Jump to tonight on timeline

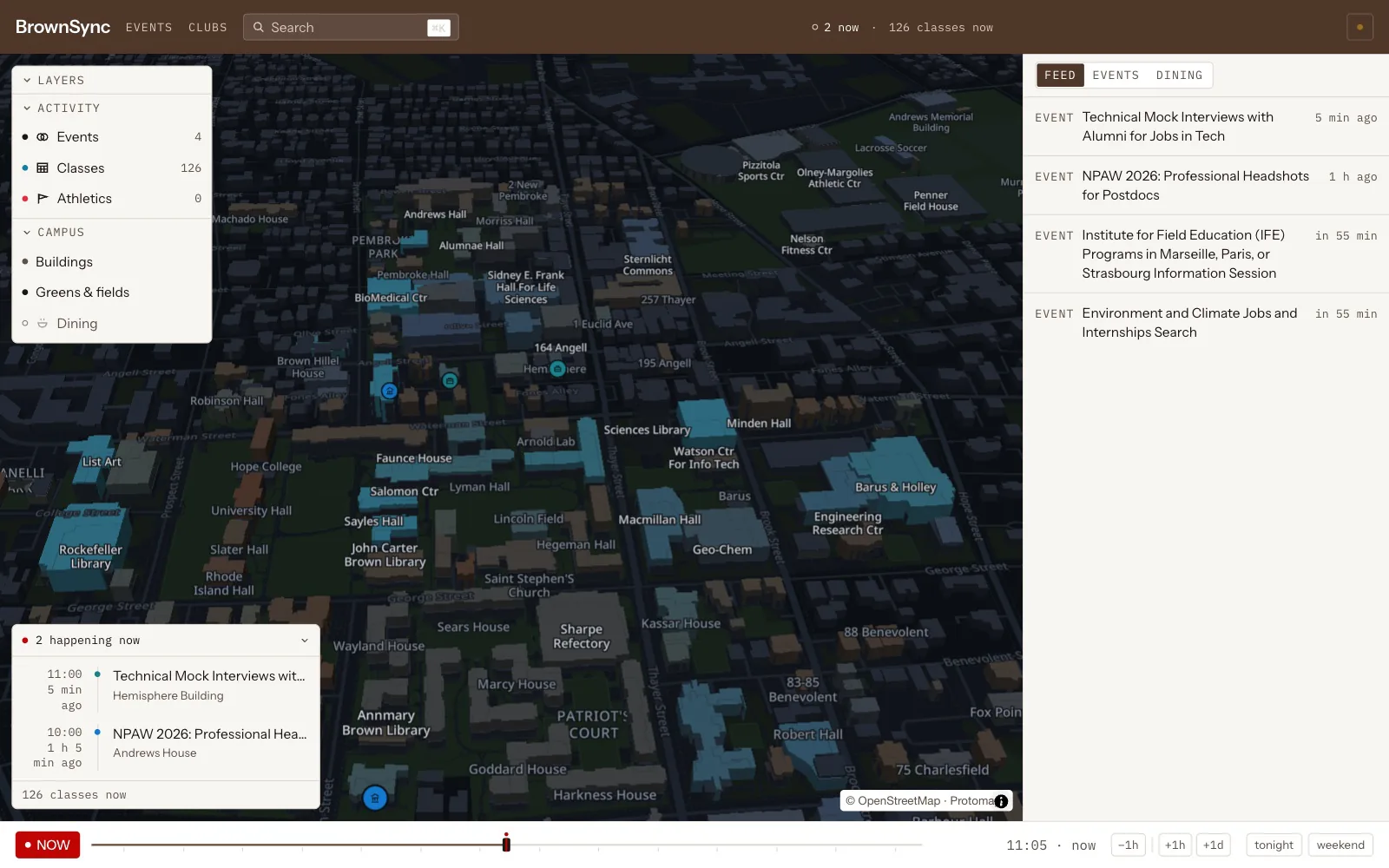1274,845
